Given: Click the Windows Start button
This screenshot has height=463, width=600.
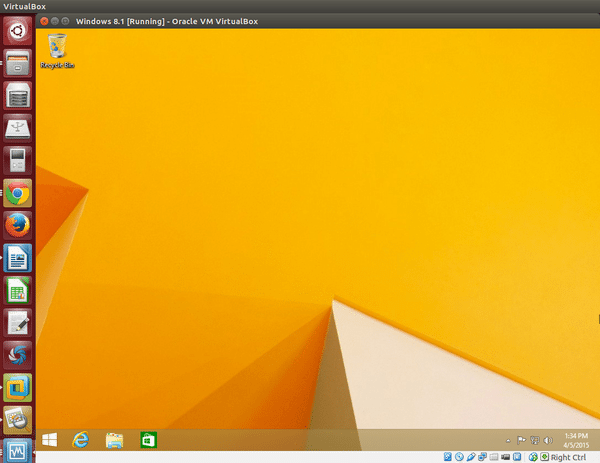Looking at the screenshot, I should (x=49, y=440).
